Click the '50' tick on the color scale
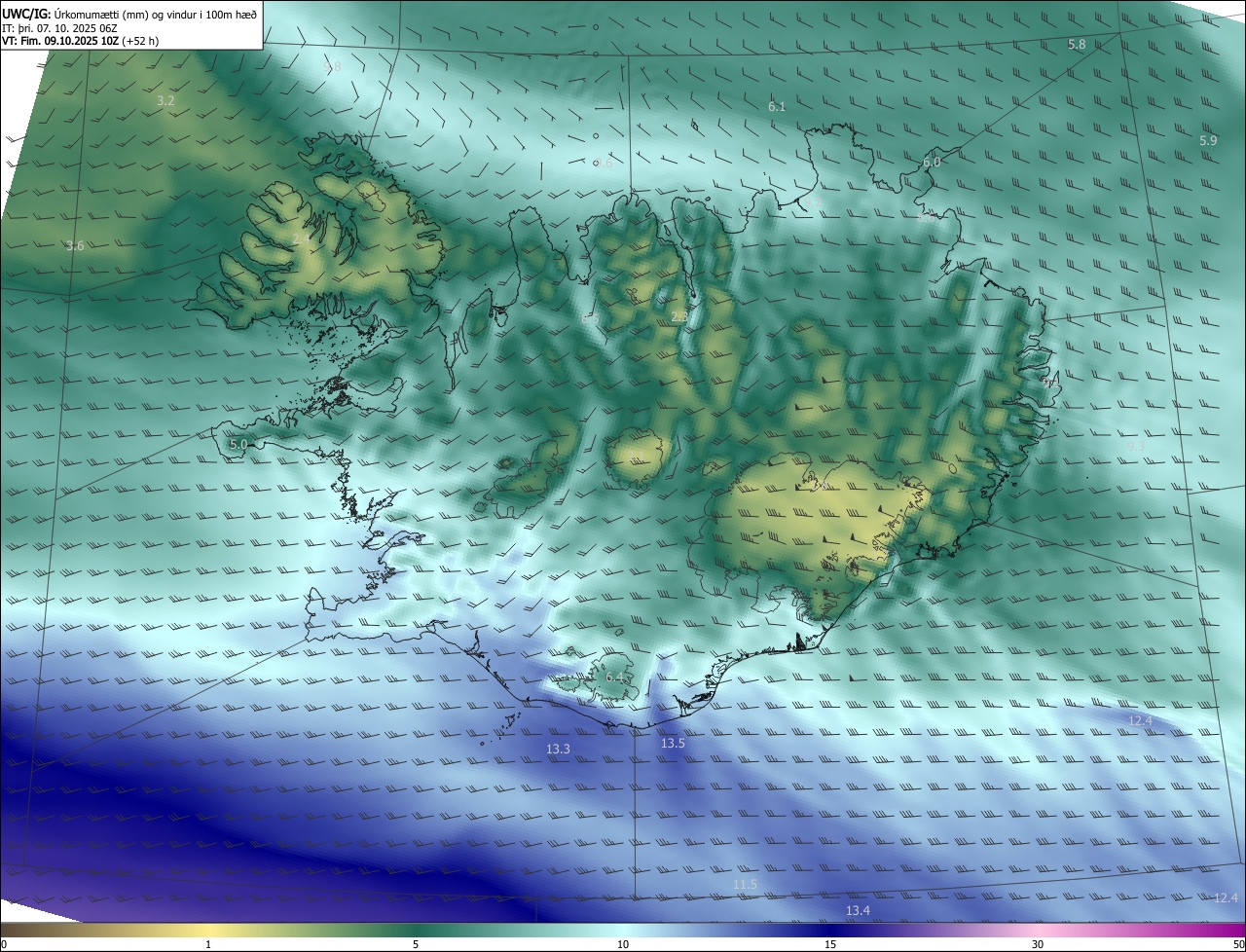Viewport: 1246px width, 952px height. pos(1237,944)
